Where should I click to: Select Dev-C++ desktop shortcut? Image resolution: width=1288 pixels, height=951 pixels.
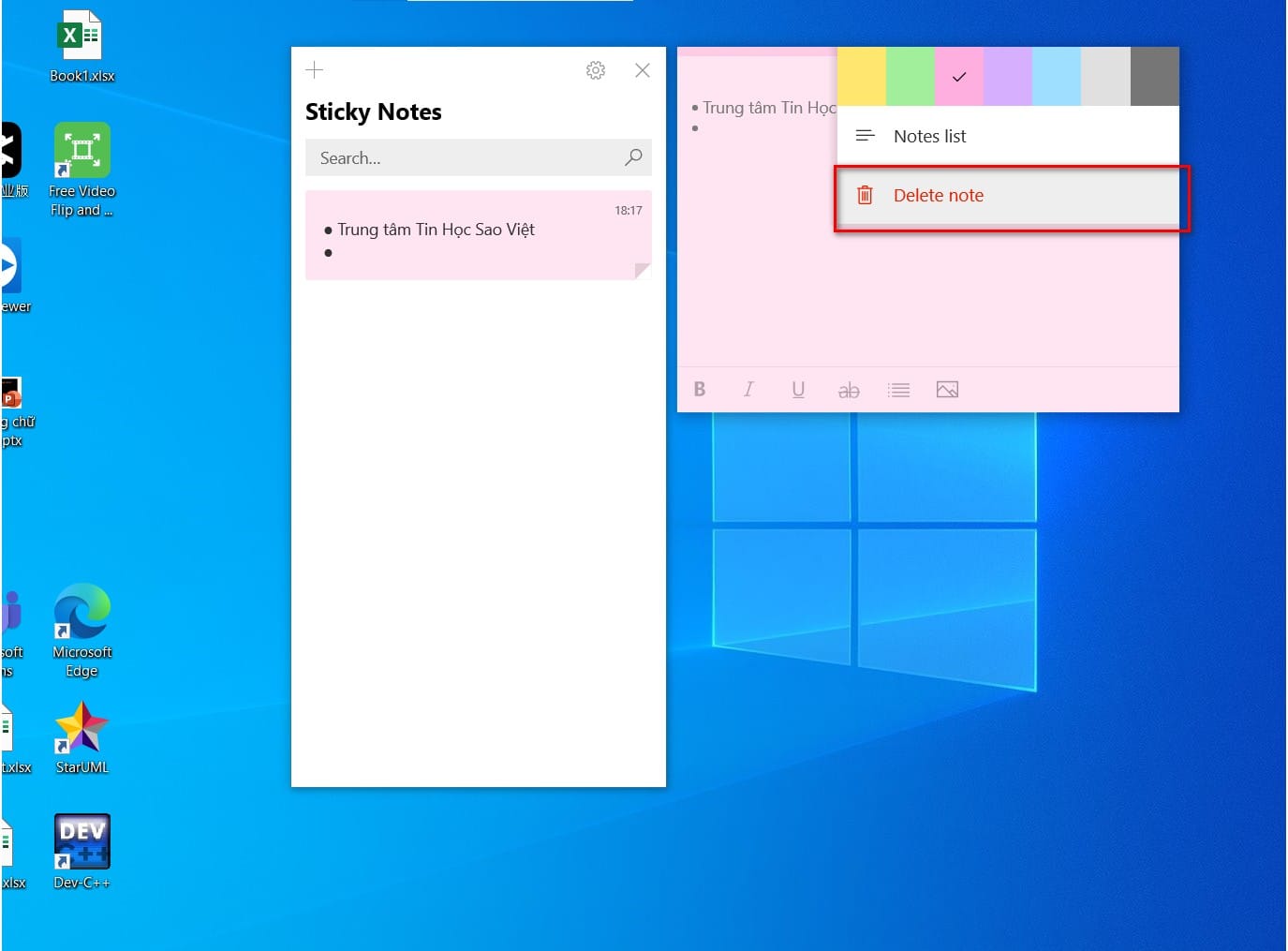[x=82, y=852]
